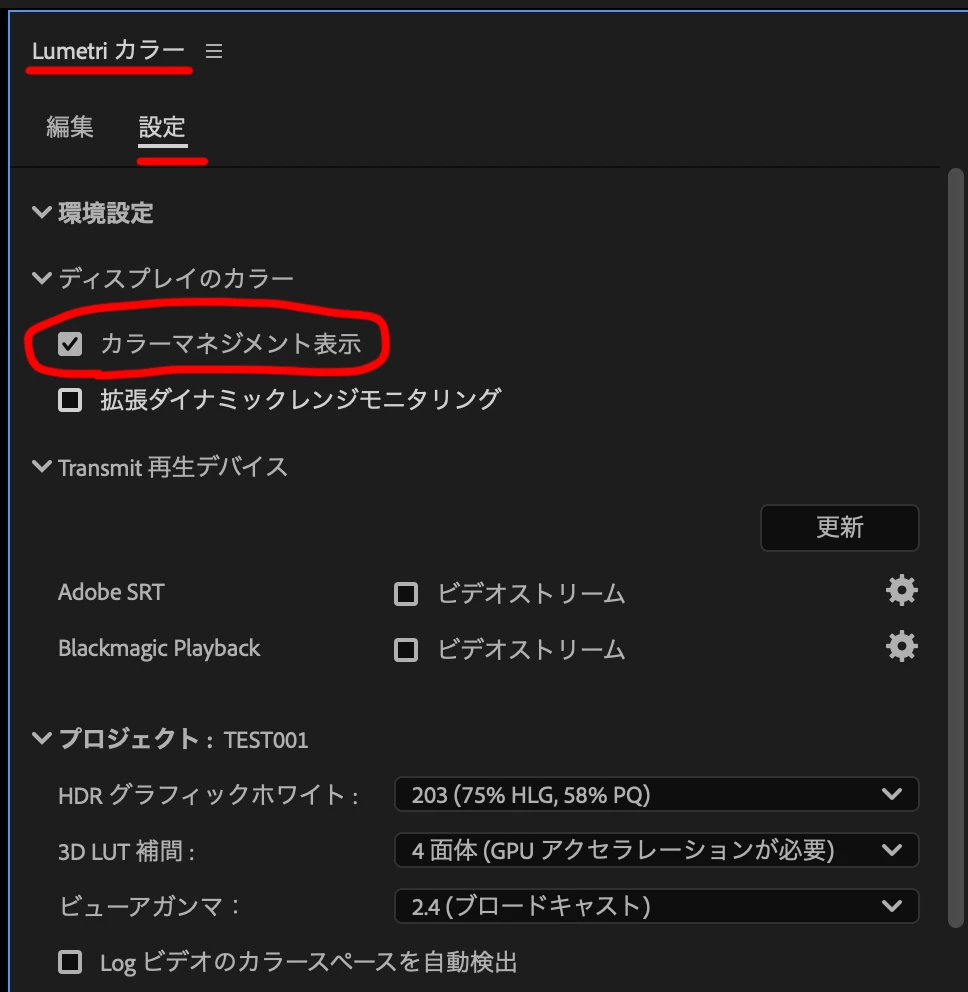Collapse the Transmit 再生デバイス section
The image size is (968, 992).
pyautogui.click(x=42, y=466)
